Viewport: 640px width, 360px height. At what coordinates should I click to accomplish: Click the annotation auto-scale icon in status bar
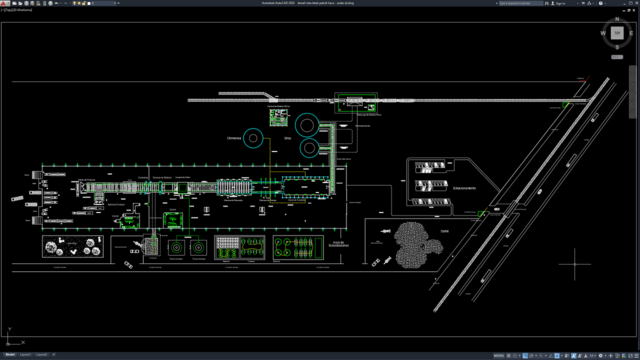pyautogui.click(x=580, y=356)
